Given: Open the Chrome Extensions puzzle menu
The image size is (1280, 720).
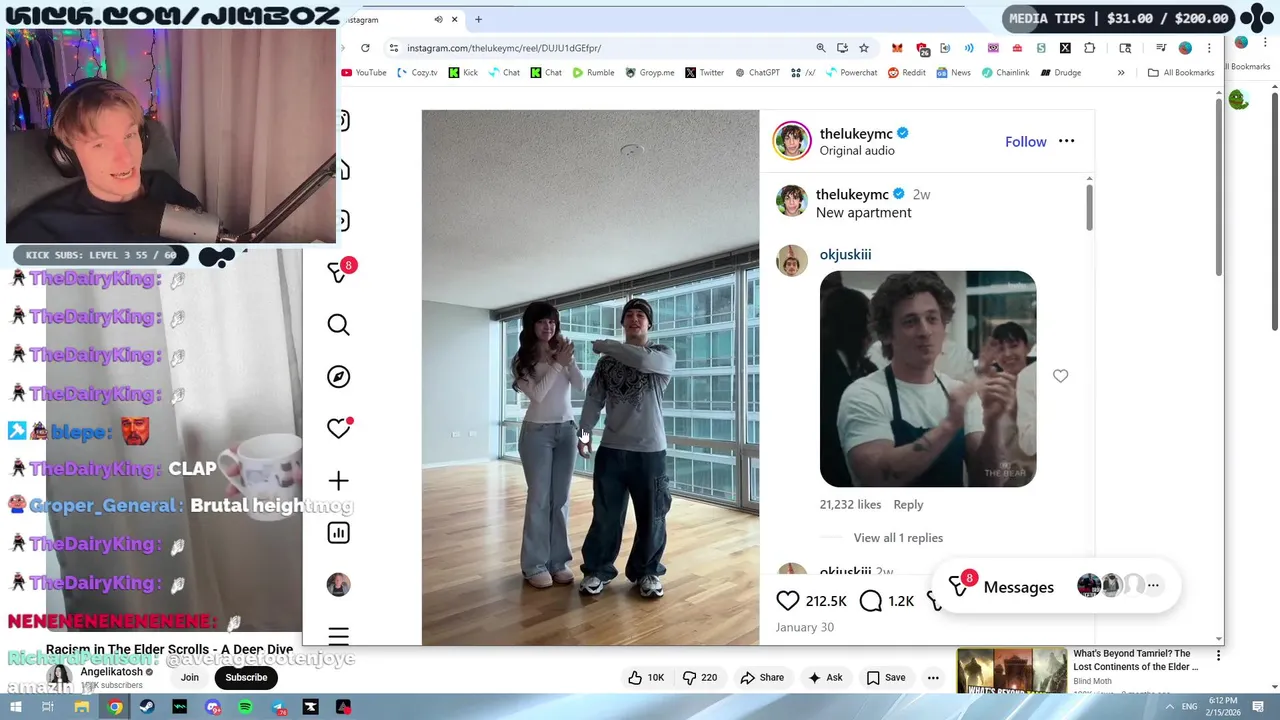Looking at the screenshot, I should 1089,48.
